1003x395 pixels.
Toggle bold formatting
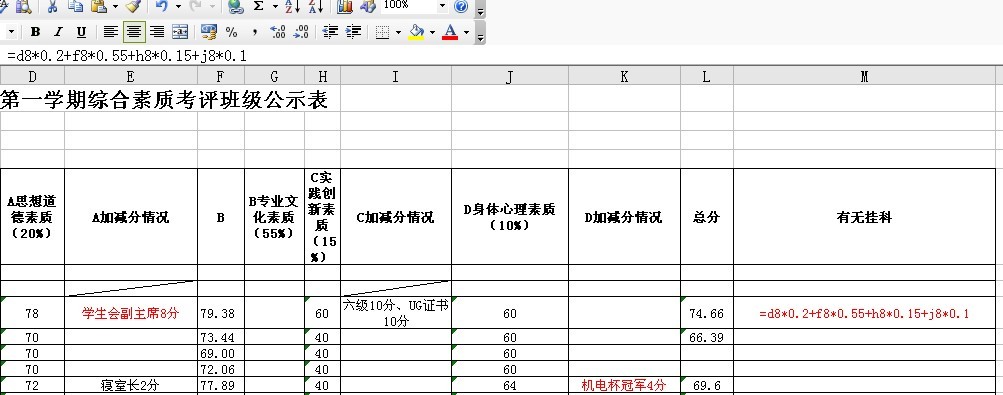coord(36,31)
